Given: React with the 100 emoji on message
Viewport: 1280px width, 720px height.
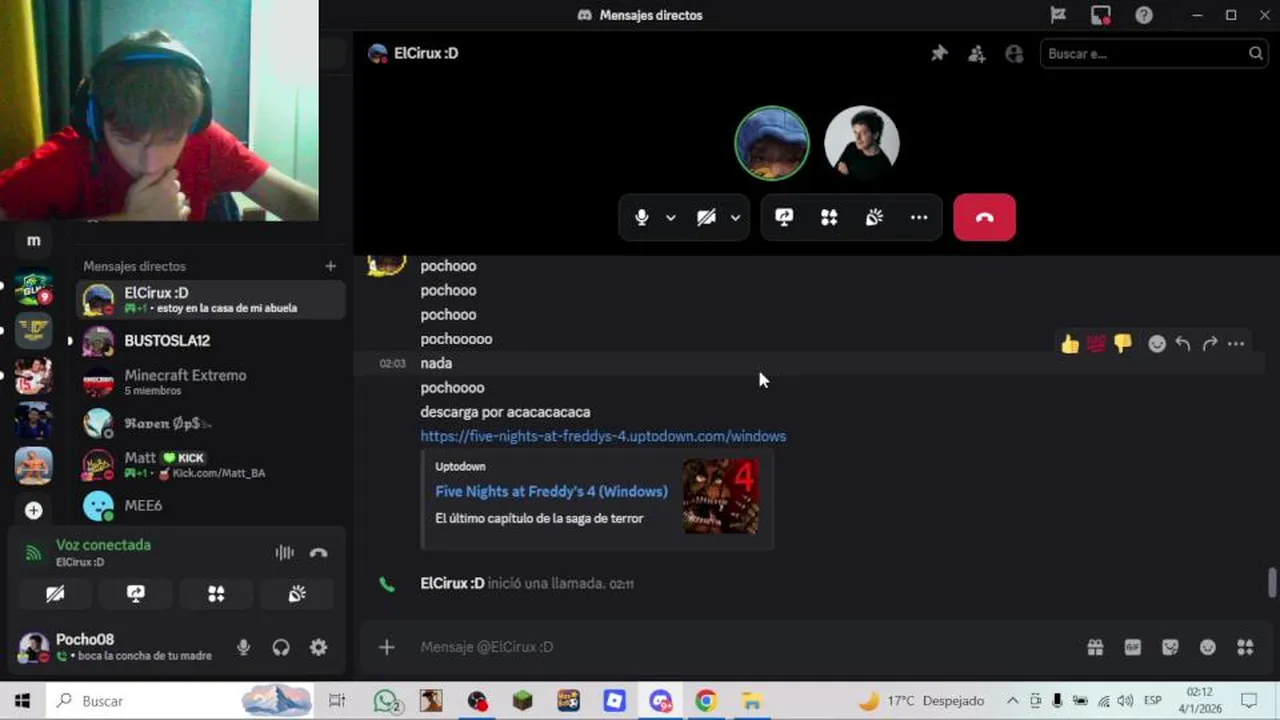Looking at the screenshot, I should tap(1096, 344).
